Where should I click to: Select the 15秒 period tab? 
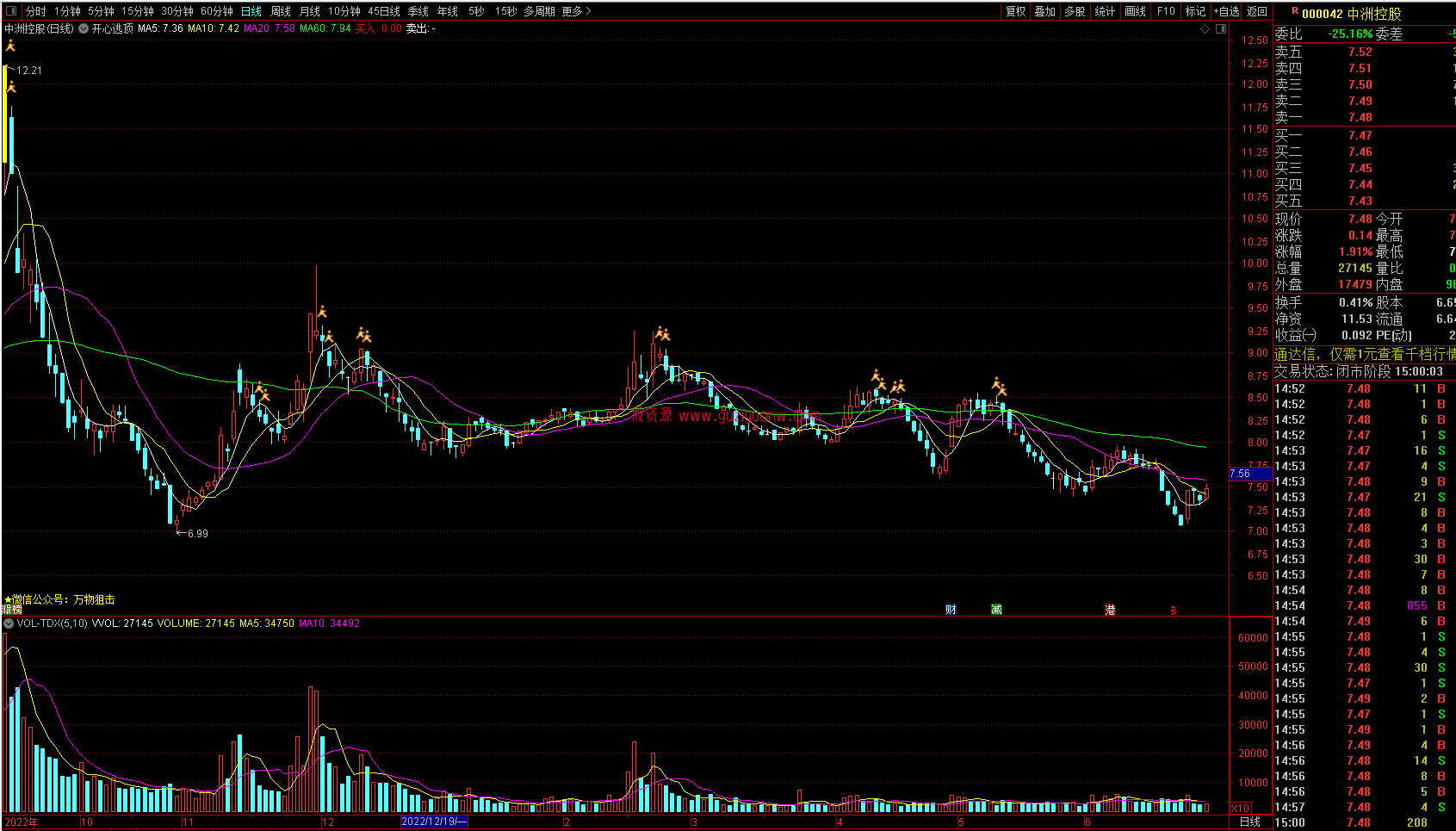point(506,11)
